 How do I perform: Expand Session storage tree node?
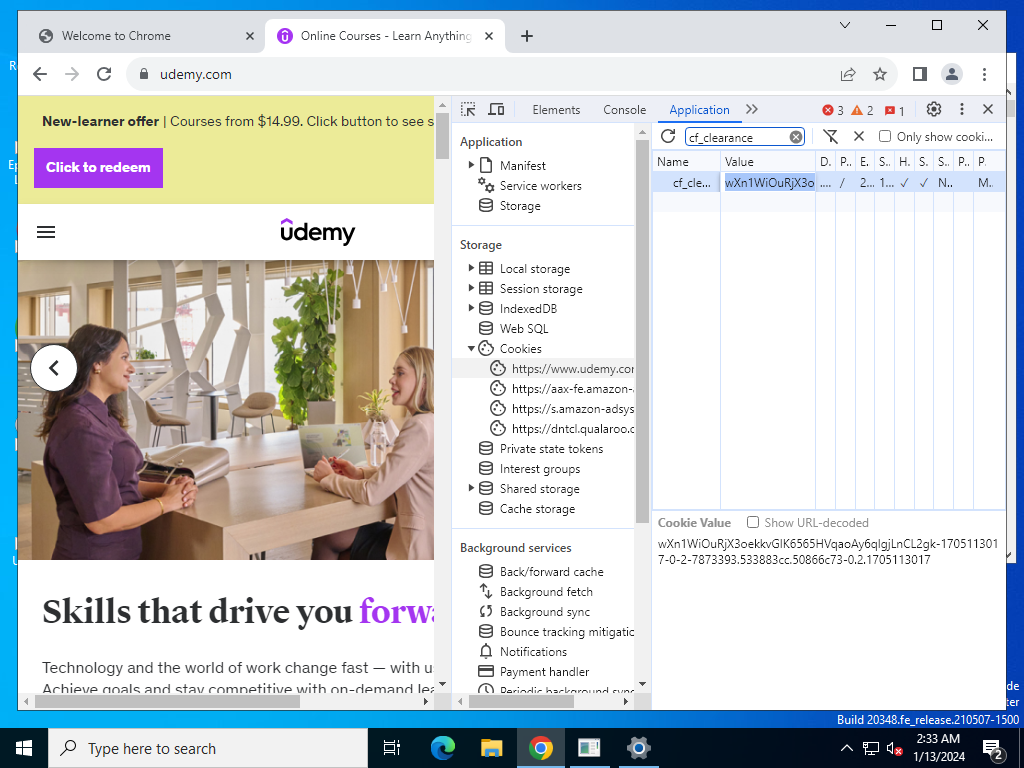pos(471,288)
